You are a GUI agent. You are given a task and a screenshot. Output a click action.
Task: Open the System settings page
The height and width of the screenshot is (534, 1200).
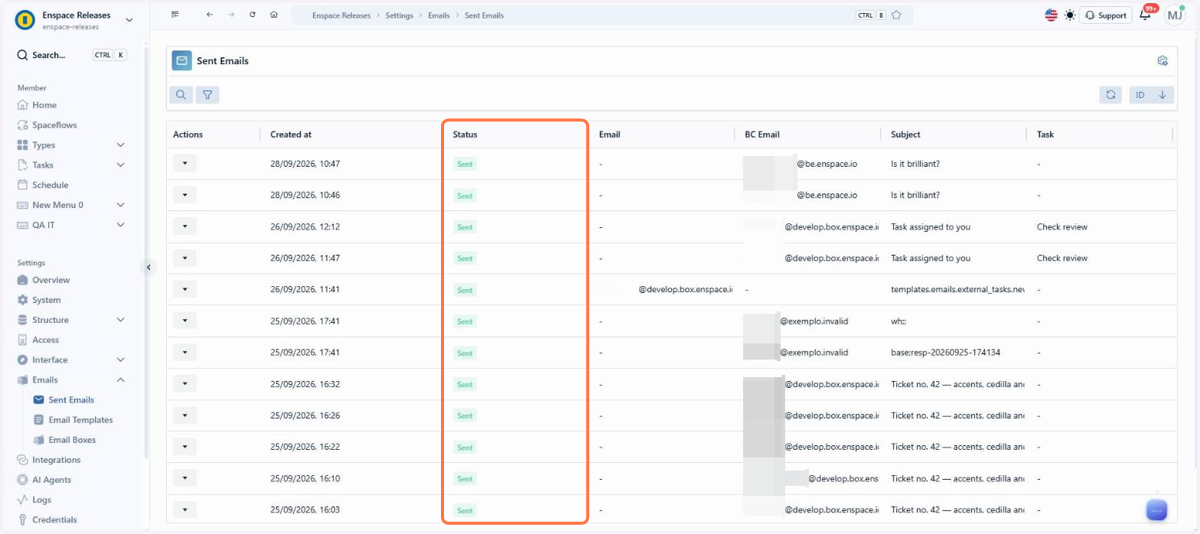click(46, 300)
